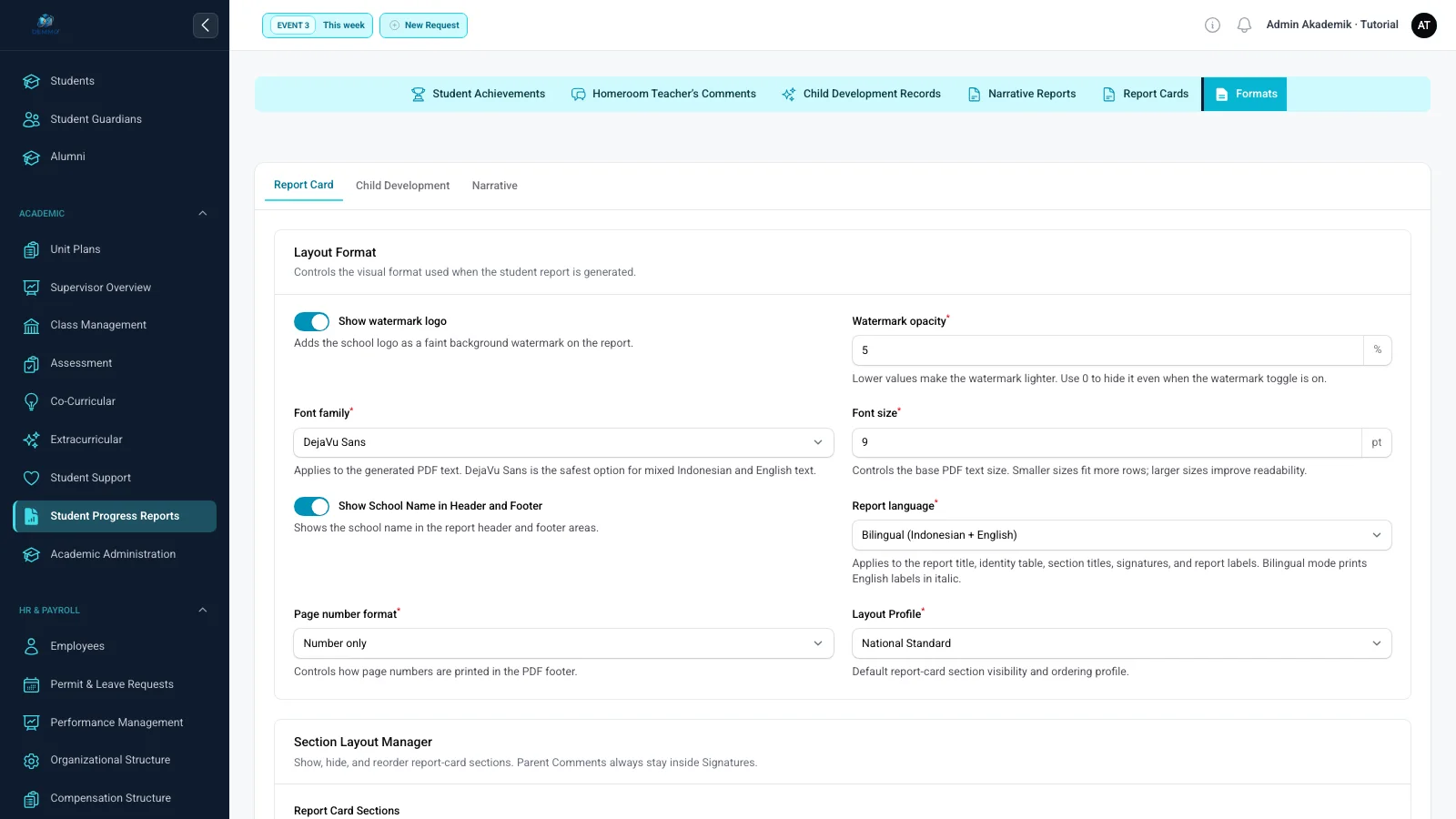Click the Layout Format heading

coord(335,253)
